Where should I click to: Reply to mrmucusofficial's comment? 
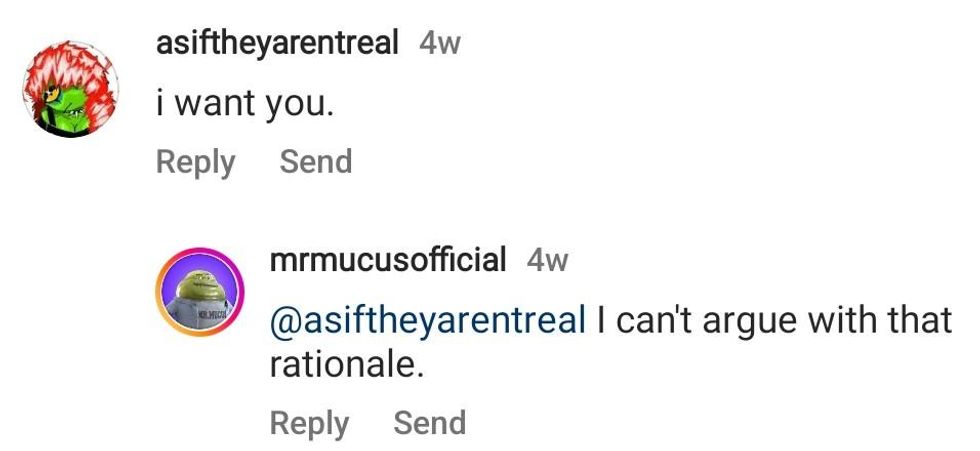click(x=309, y=423)
